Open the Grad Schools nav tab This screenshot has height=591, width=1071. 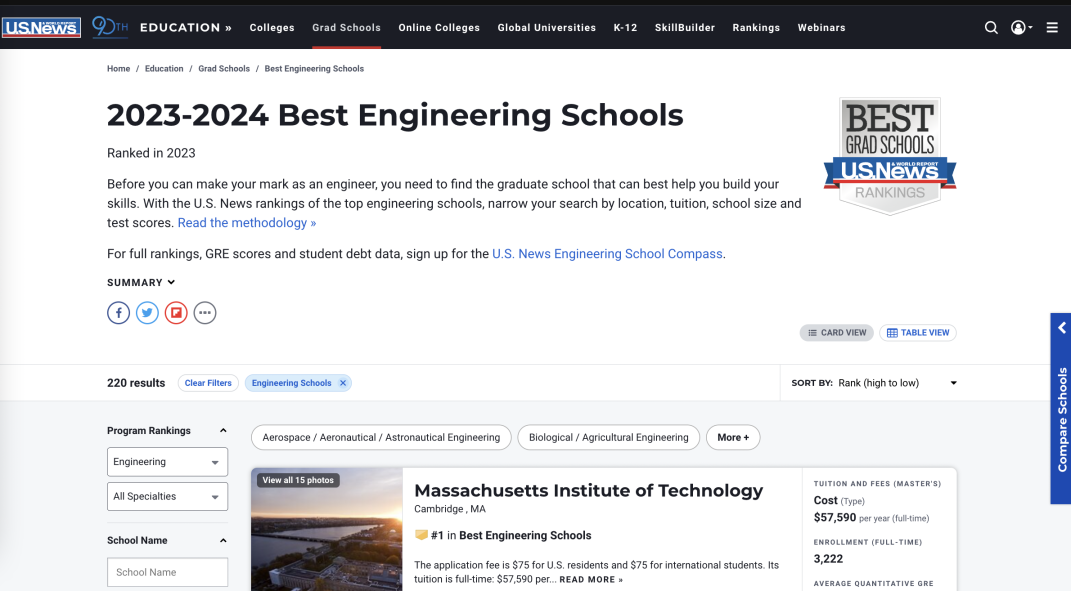coord(346,28)
